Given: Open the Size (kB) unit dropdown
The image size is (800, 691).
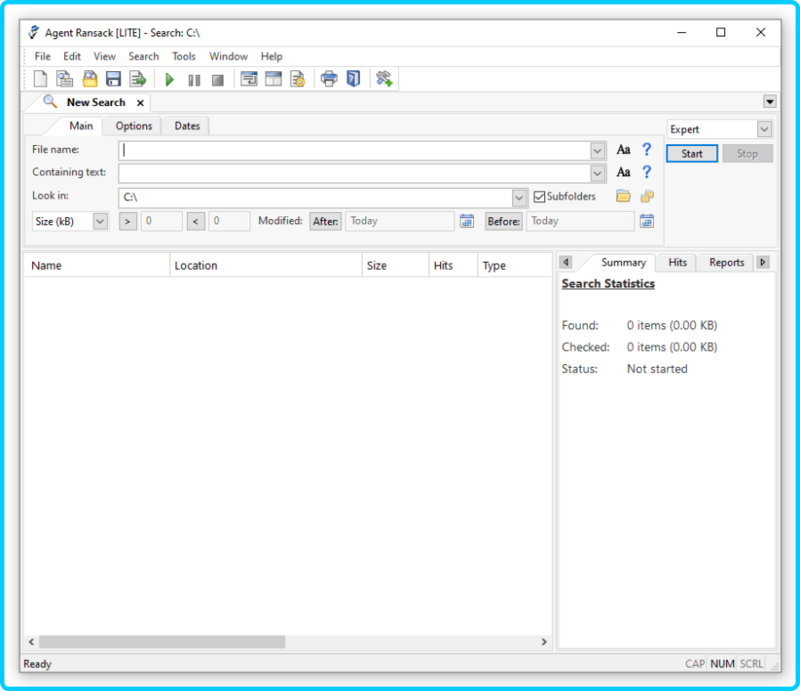Looking at the screenshot, I should point(100,221).
